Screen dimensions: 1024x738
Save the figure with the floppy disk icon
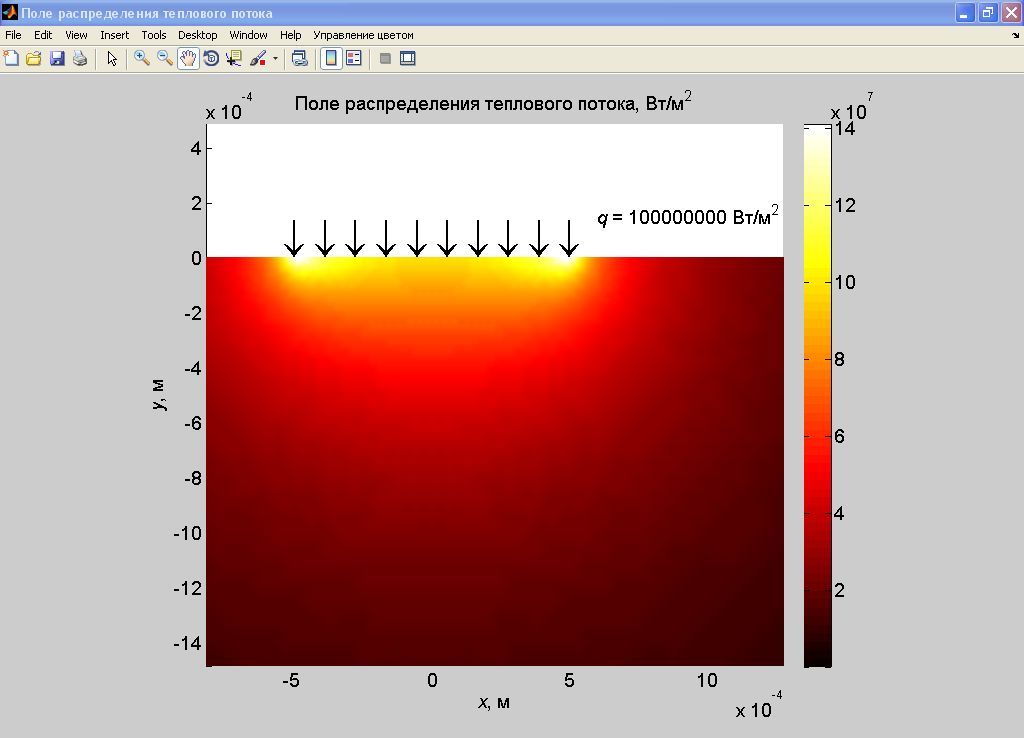pyautogui.click(x=57, y=59)
